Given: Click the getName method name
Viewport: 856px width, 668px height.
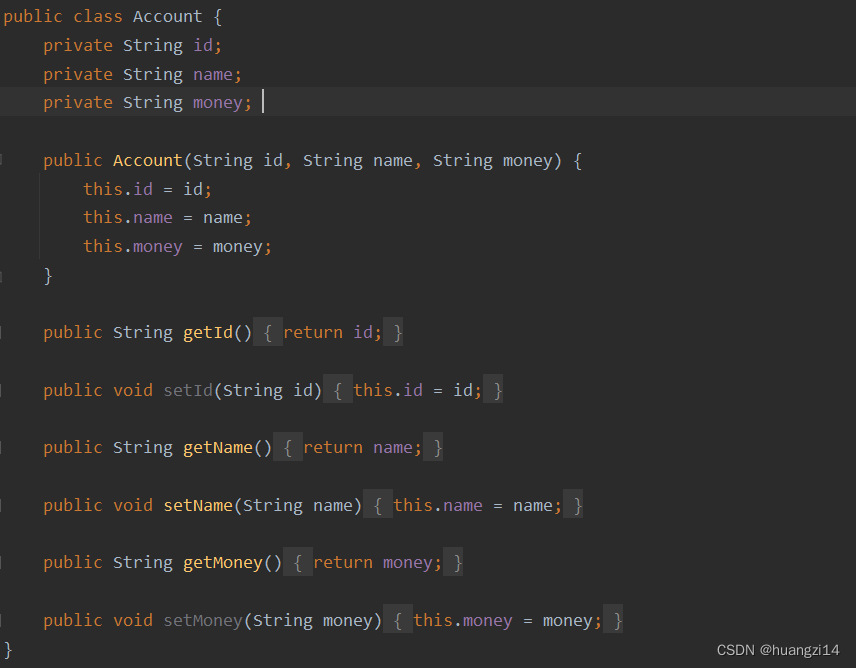Looking at the screenshot, I should coord(218,448).
